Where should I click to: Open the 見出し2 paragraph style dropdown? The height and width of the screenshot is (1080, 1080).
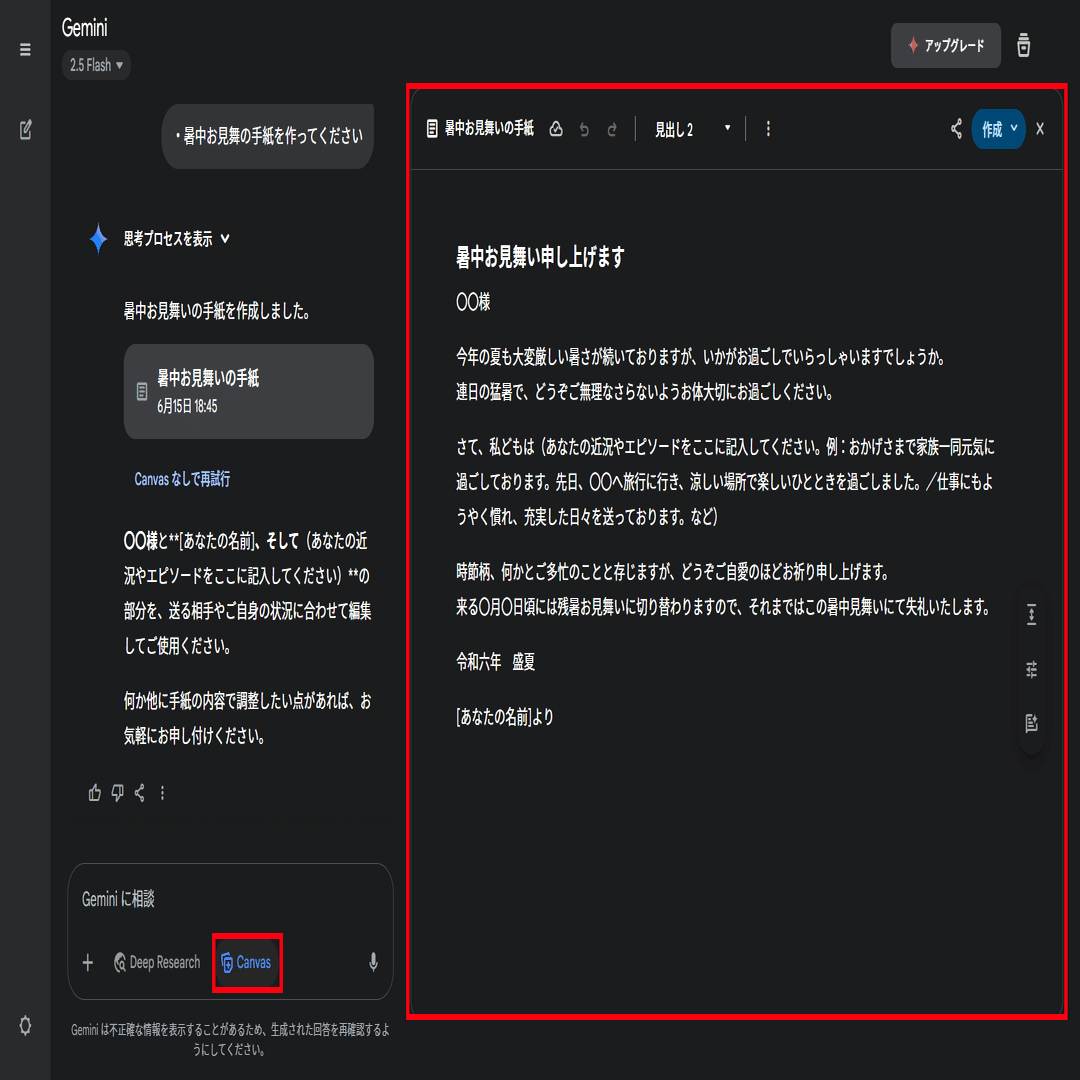(692, 128)
